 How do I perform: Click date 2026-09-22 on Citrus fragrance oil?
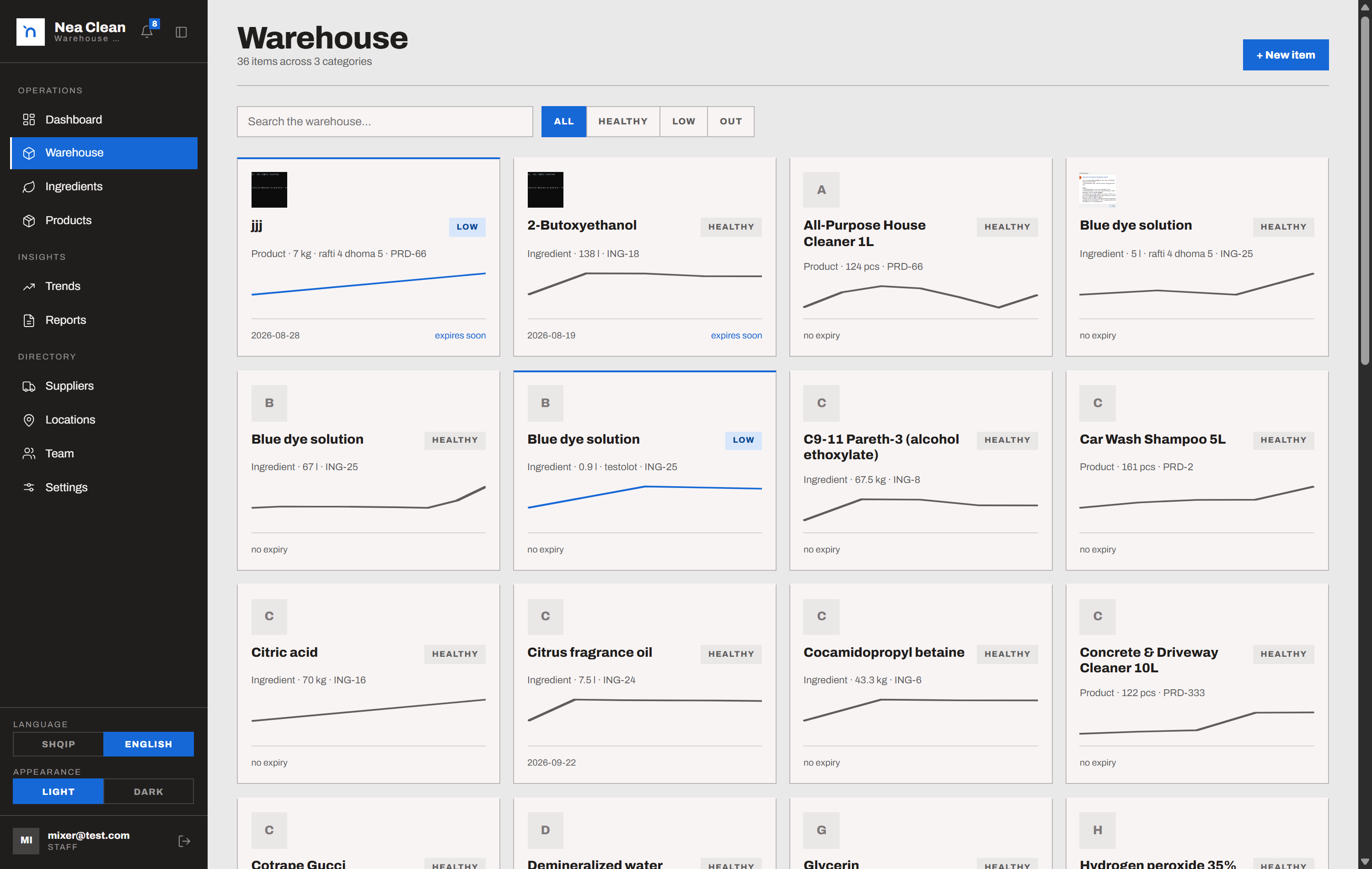click(x=552, y=762)
